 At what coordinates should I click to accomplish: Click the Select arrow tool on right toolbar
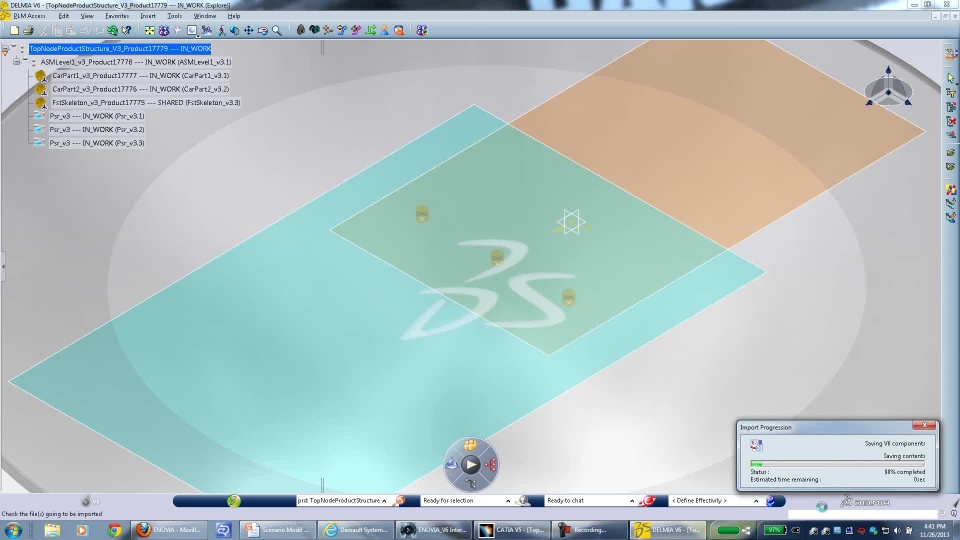[951, 78]
